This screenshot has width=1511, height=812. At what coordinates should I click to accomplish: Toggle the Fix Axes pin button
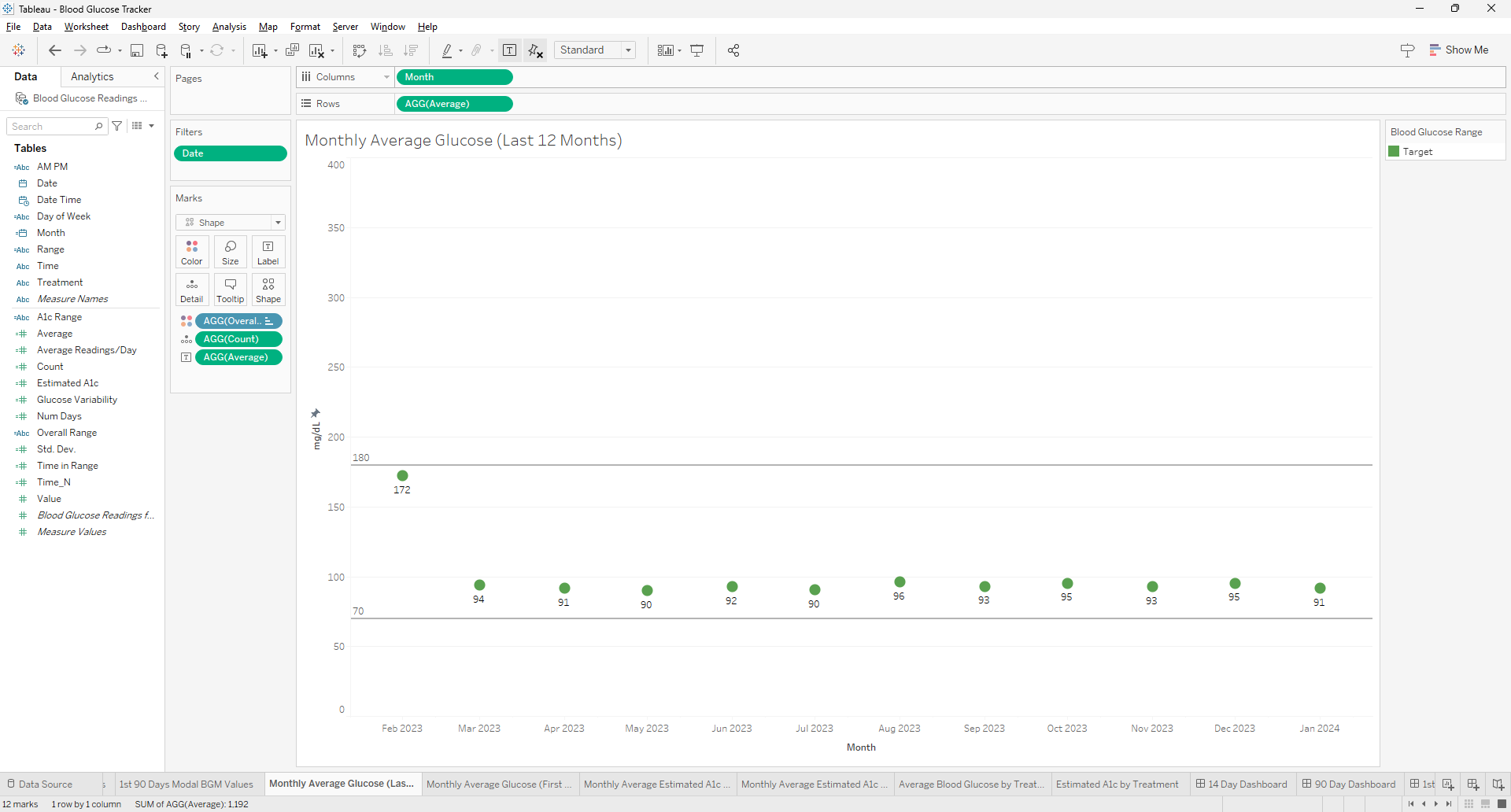[536, 50]
